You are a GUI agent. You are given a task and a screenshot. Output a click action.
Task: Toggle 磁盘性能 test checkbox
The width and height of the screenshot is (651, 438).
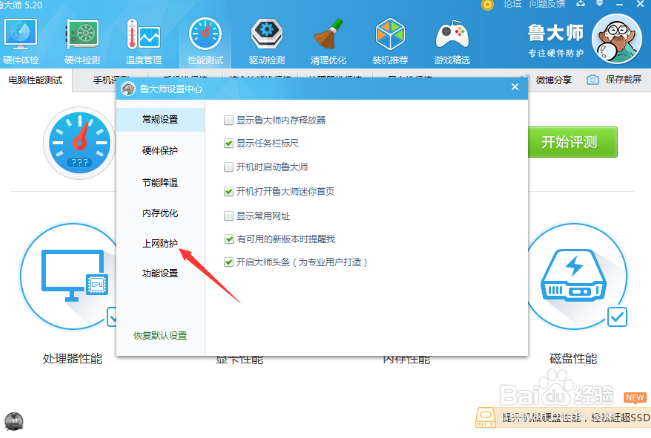tap(617, 317)
